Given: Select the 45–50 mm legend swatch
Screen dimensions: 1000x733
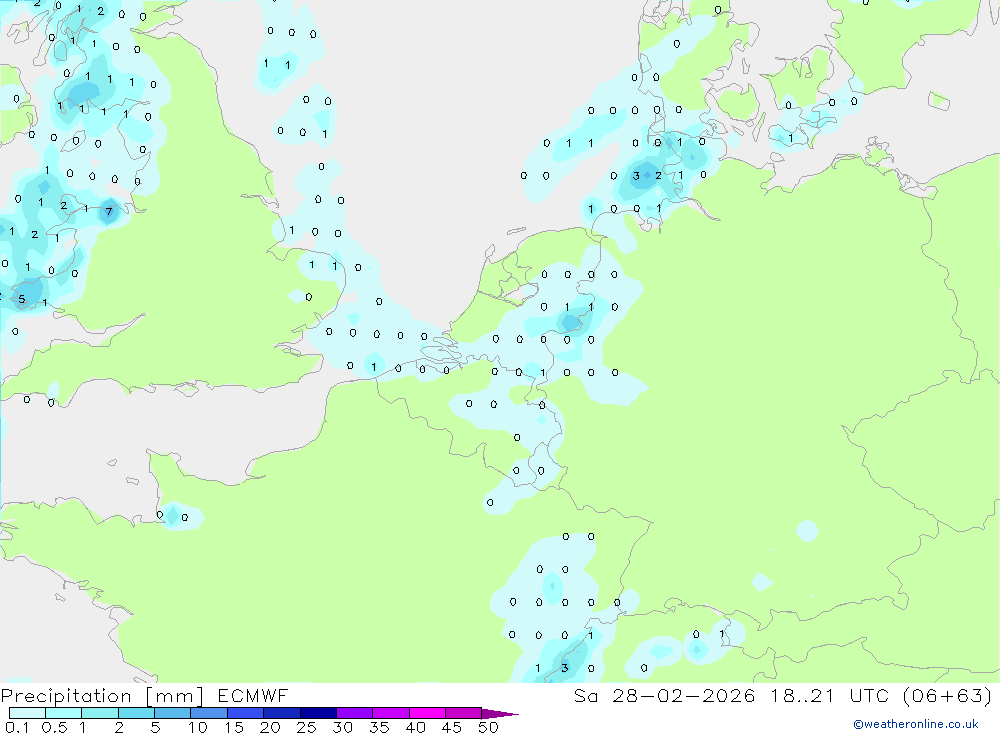Looking at the screenshot, I should [464, 713].
